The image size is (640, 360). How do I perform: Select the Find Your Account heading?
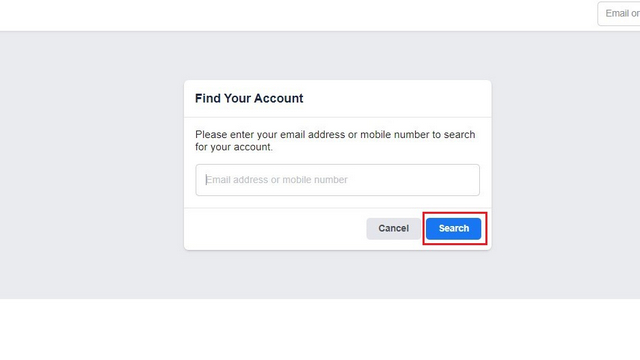click(249, 98)
